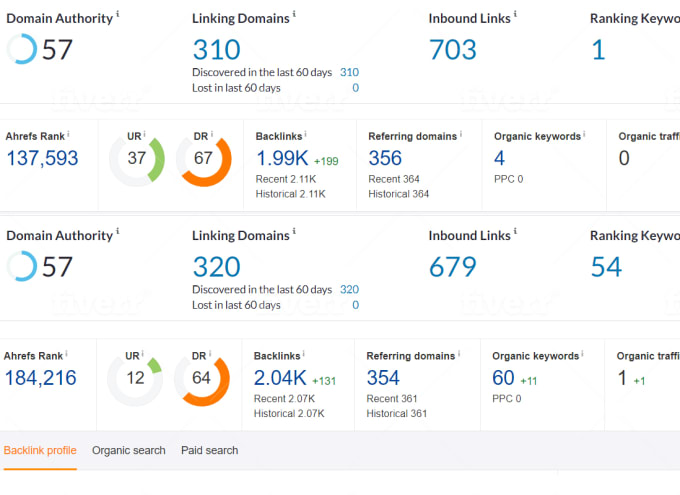Click info icon beside Ahrefs Rank above 137,593
The height and width of the screenshot is (495, 680).
pos(68,132)
